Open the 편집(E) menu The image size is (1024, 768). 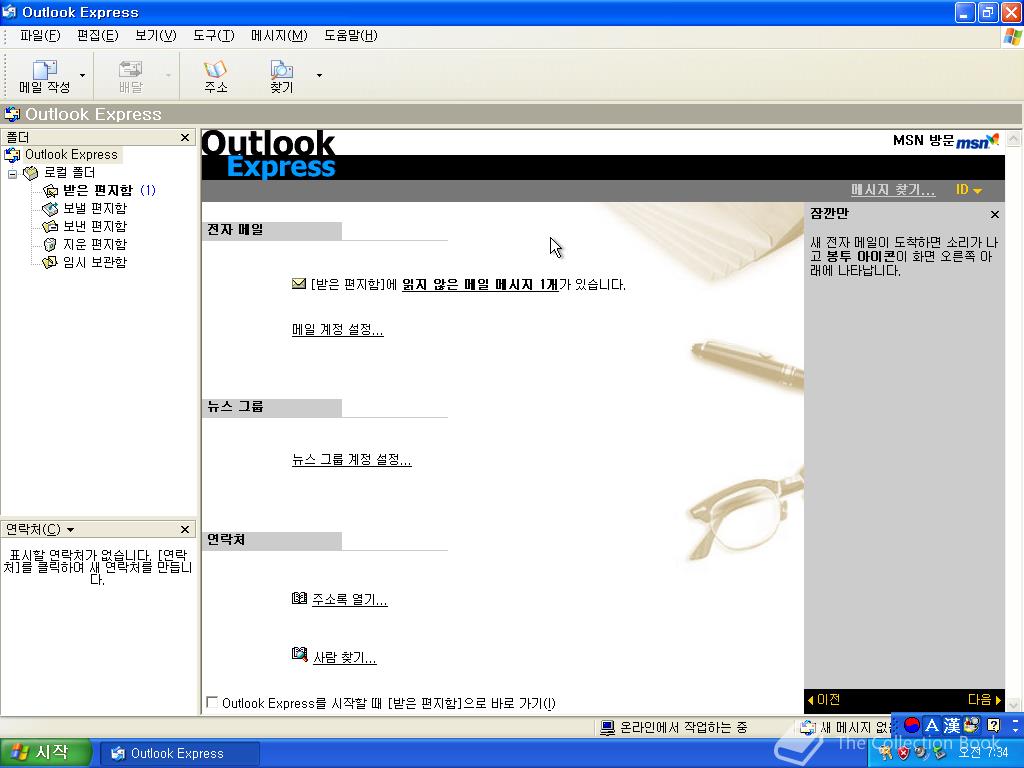tap(97, 36)
